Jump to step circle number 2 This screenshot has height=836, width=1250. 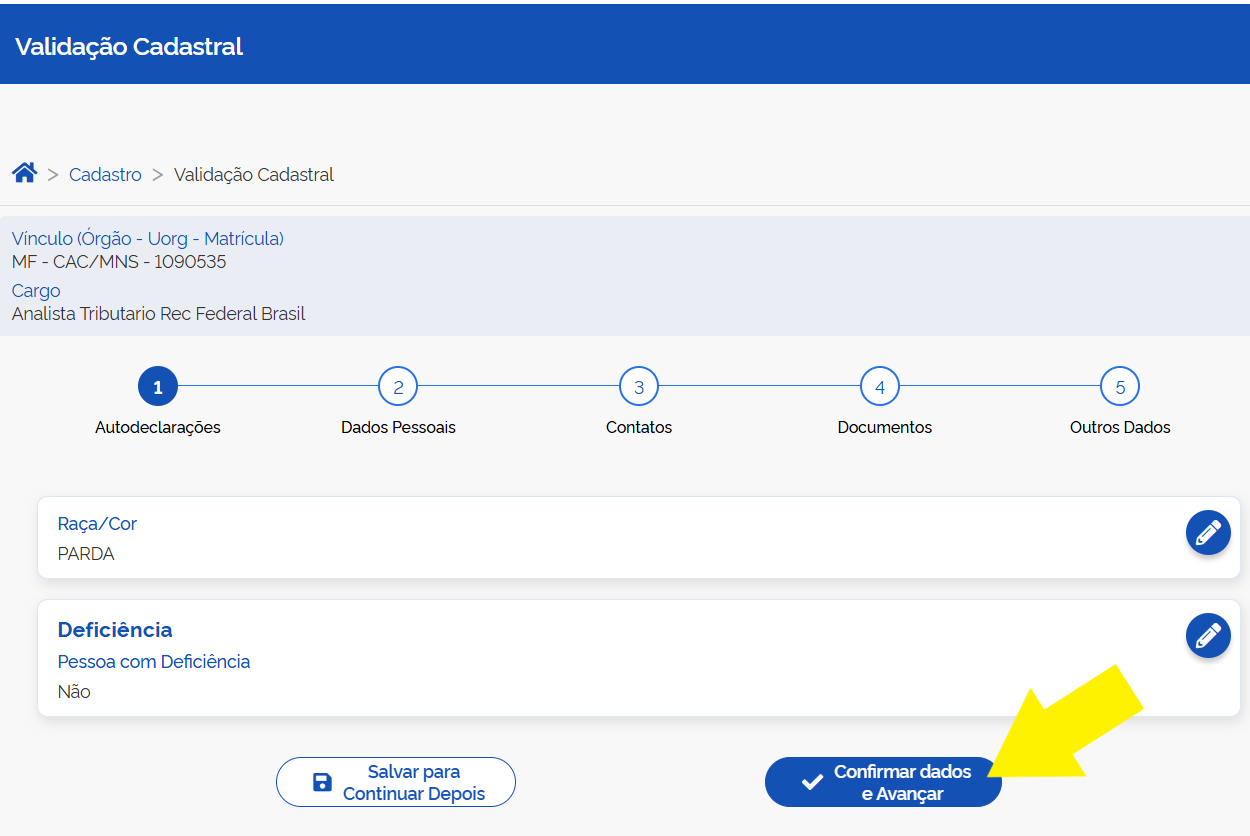(398, 387)
